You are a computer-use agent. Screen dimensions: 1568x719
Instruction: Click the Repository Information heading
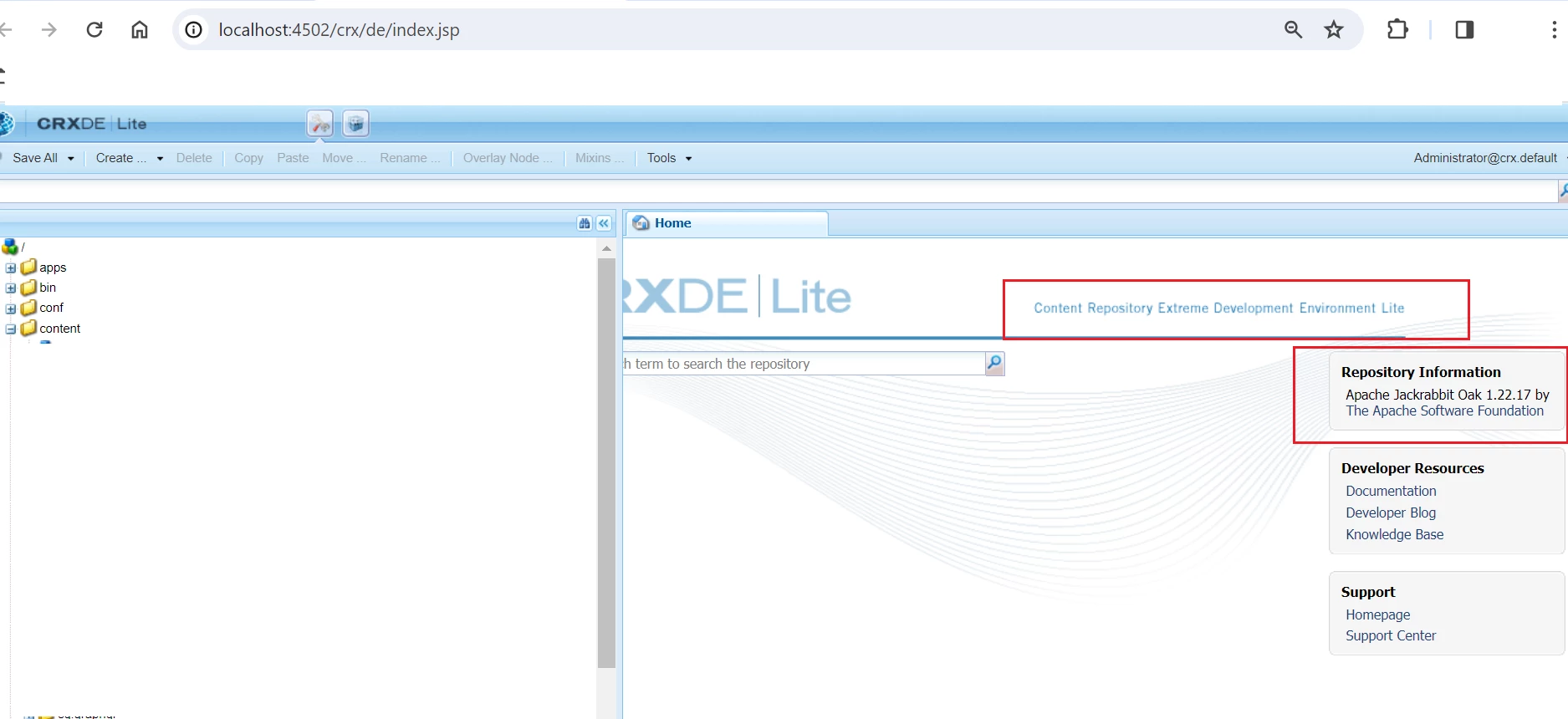tap(1421, 373)
